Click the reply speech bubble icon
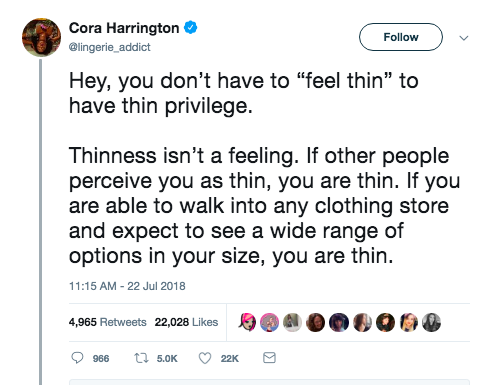This screenshot has width=497, height=385. [77, 358]
